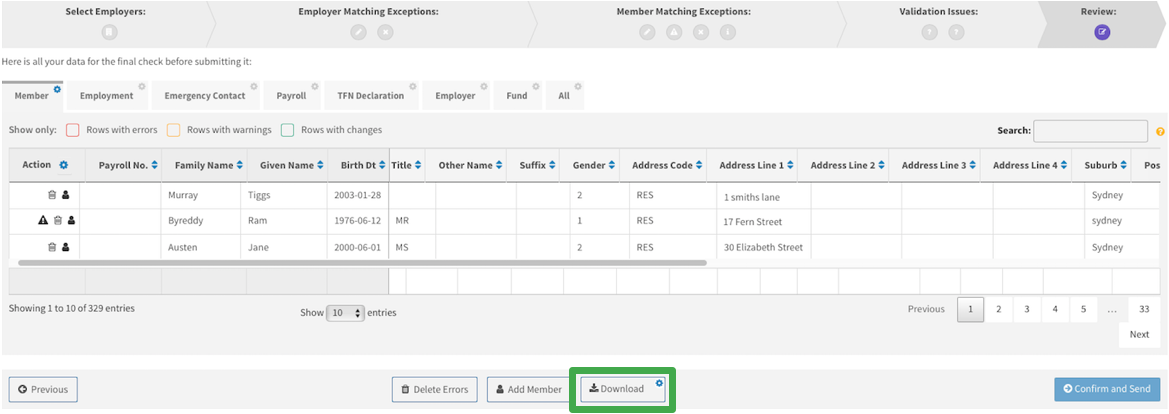1169x414 pixels.
Task: Click the '2003-01-28' birth date cell
Action: 358,196
